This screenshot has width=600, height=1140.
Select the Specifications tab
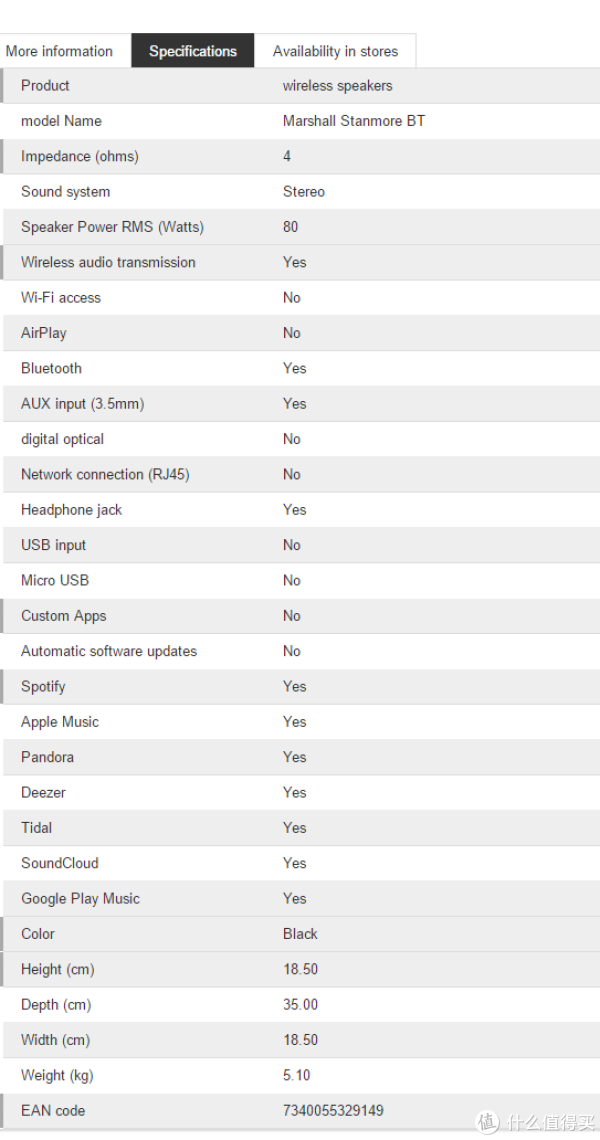(x=193, y=51)
